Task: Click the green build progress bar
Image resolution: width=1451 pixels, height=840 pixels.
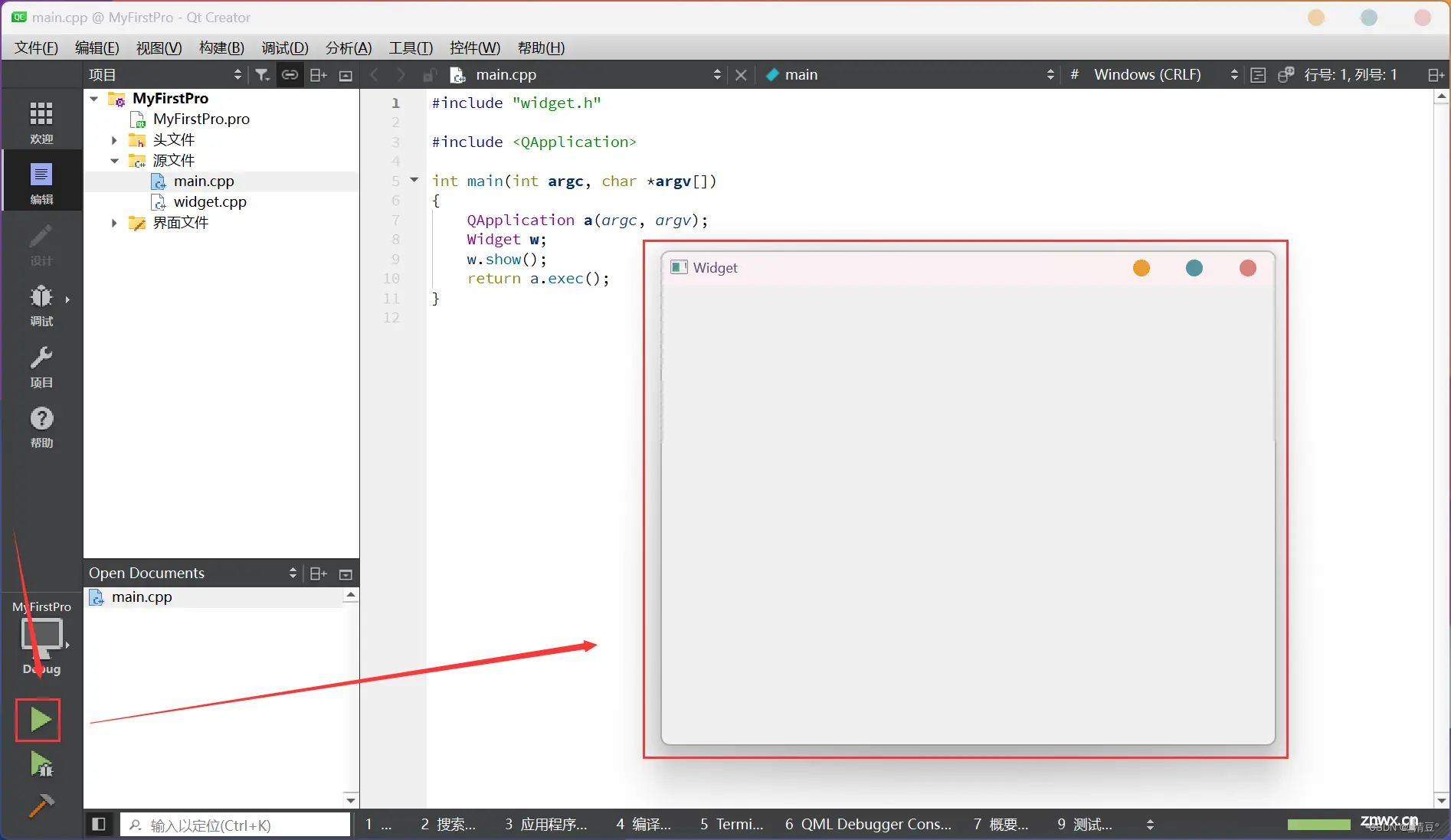Action: coord(1318,825)
